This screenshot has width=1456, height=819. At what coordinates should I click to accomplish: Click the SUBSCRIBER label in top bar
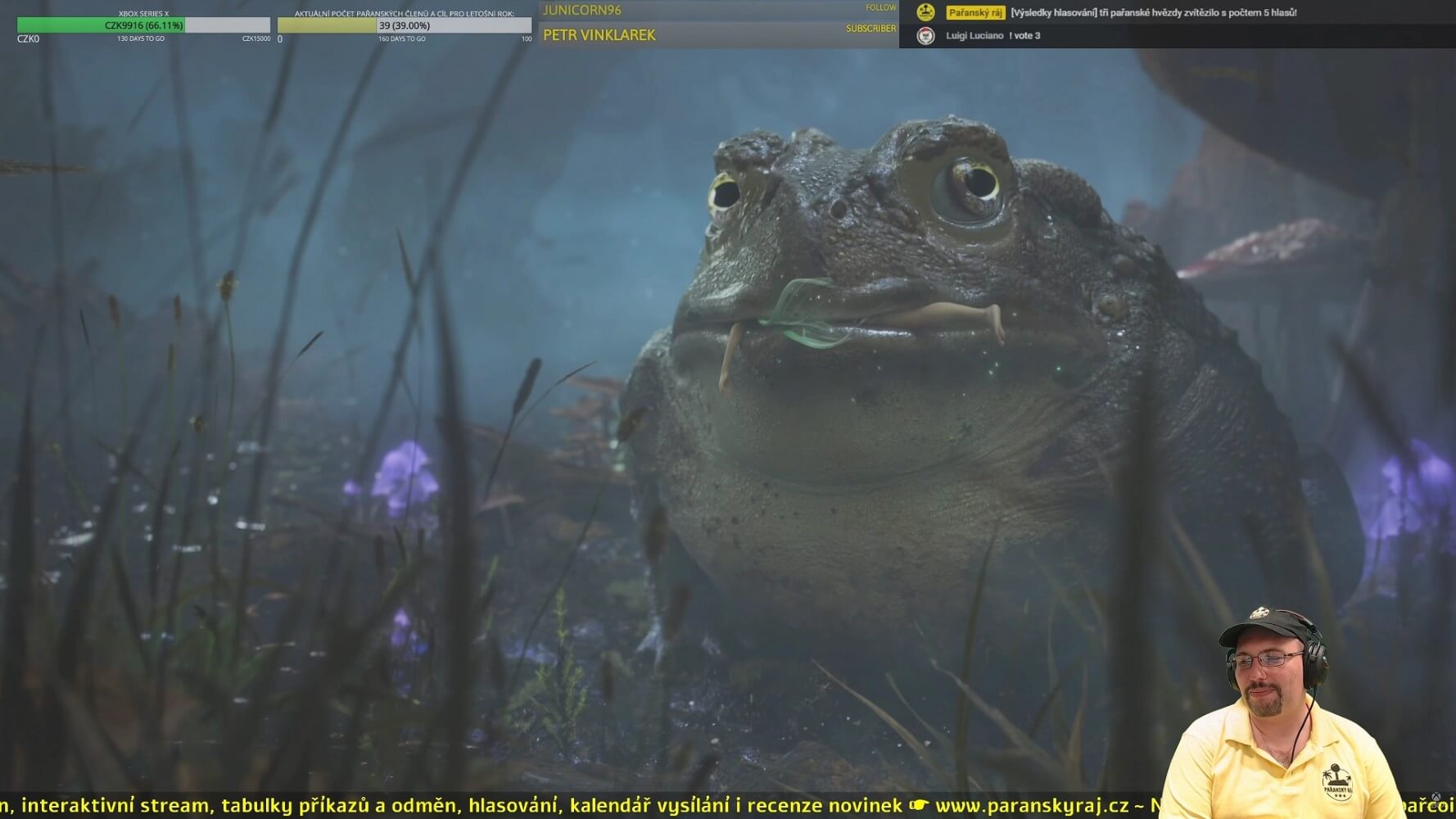pyautogui.click(x=870, y=29)
